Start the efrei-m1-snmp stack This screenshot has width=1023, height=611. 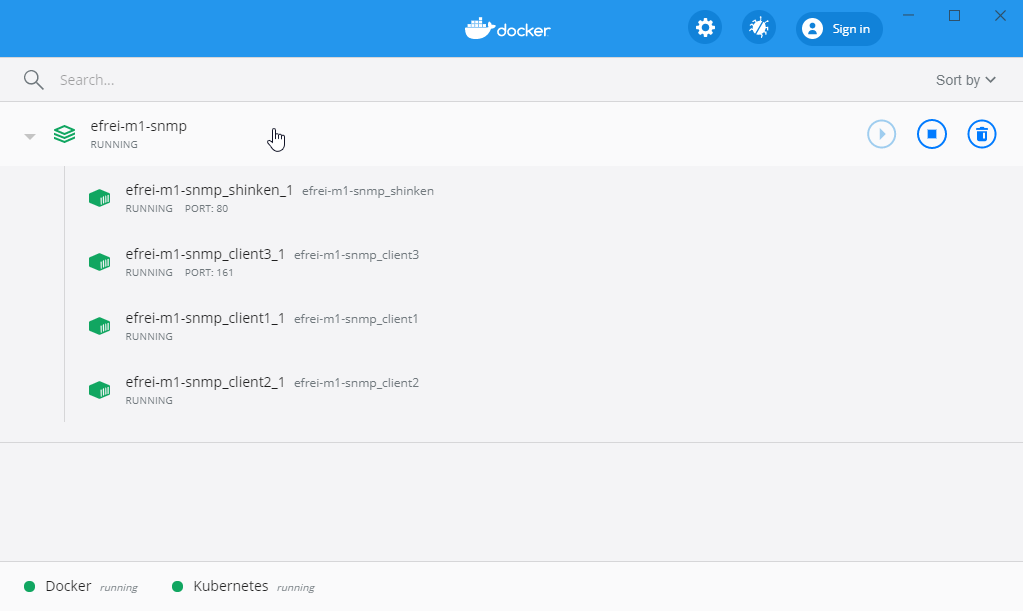(881, 134)
